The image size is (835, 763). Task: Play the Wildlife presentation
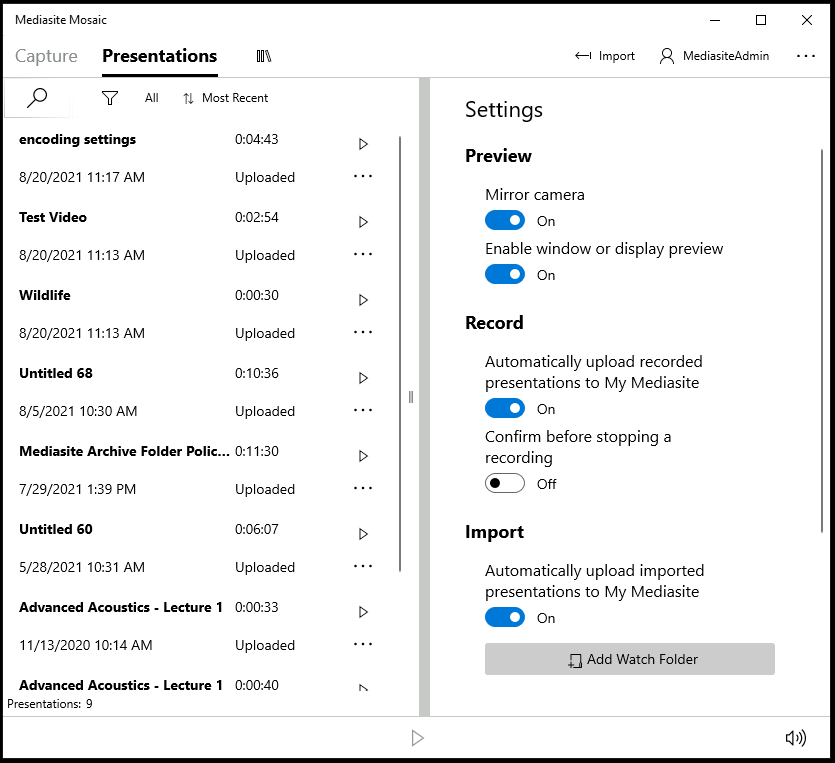click(x=363, y=300)
